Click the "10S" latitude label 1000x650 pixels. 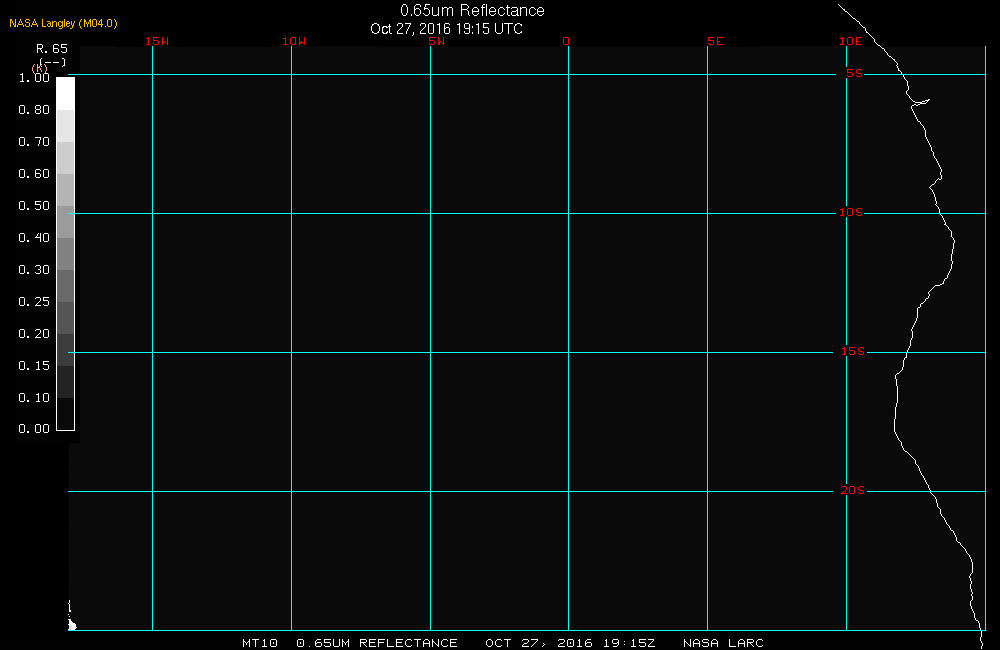click(850, 212)
